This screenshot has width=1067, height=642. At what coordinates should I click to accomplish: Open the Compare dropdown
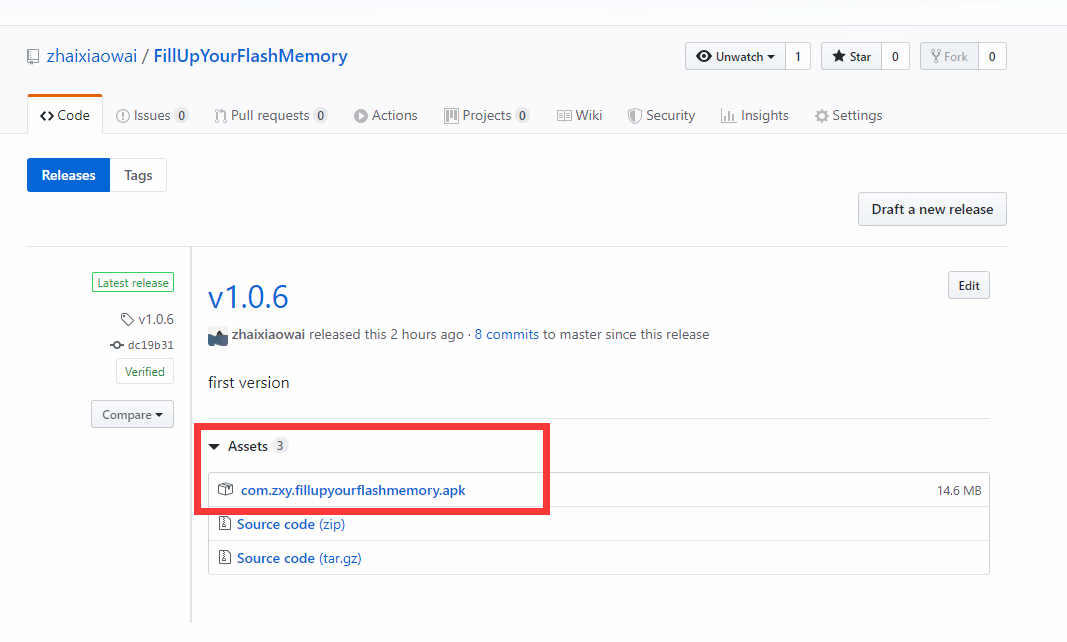click(133, 415)
